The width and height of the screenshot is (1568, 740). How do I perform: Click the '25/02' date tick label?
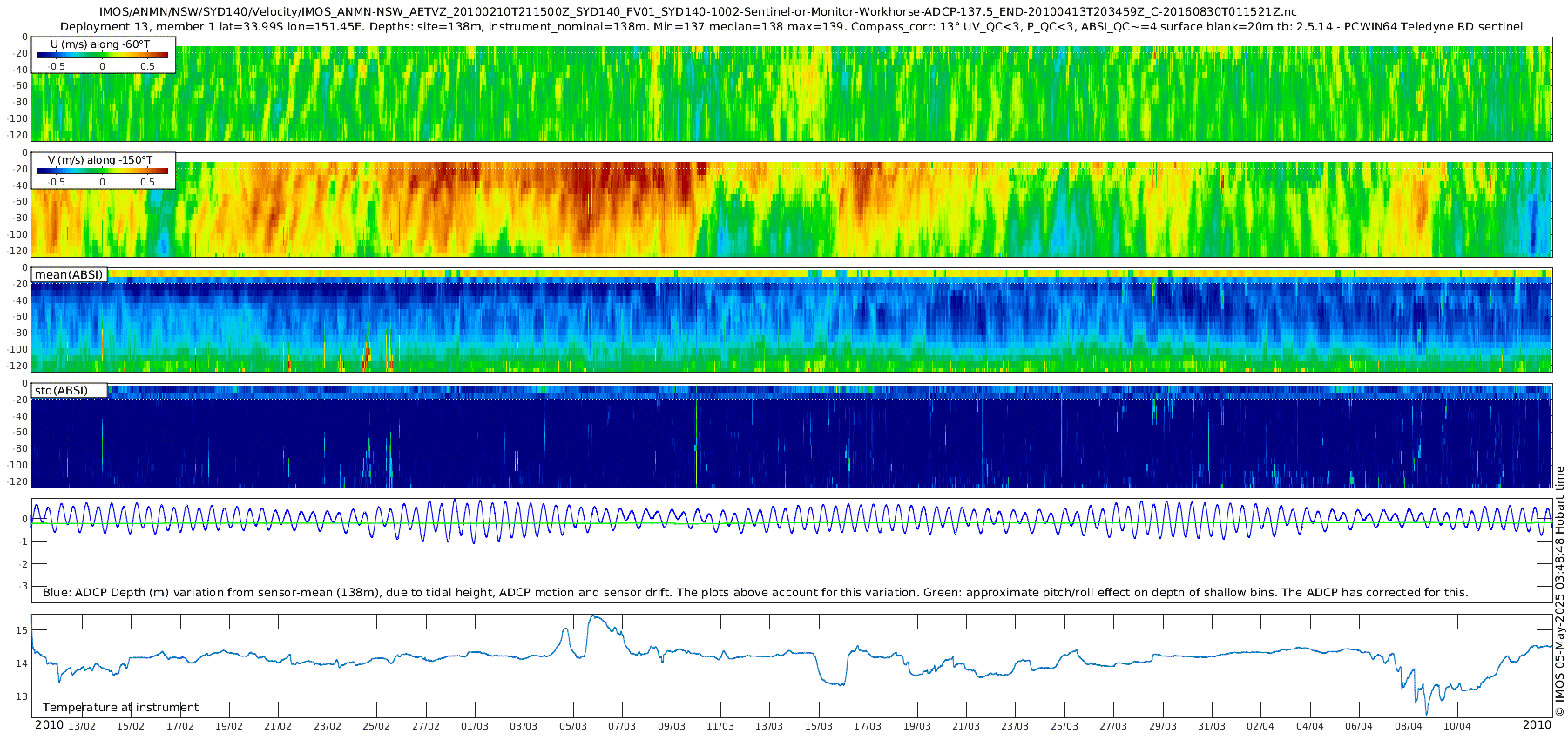(376, 726)
